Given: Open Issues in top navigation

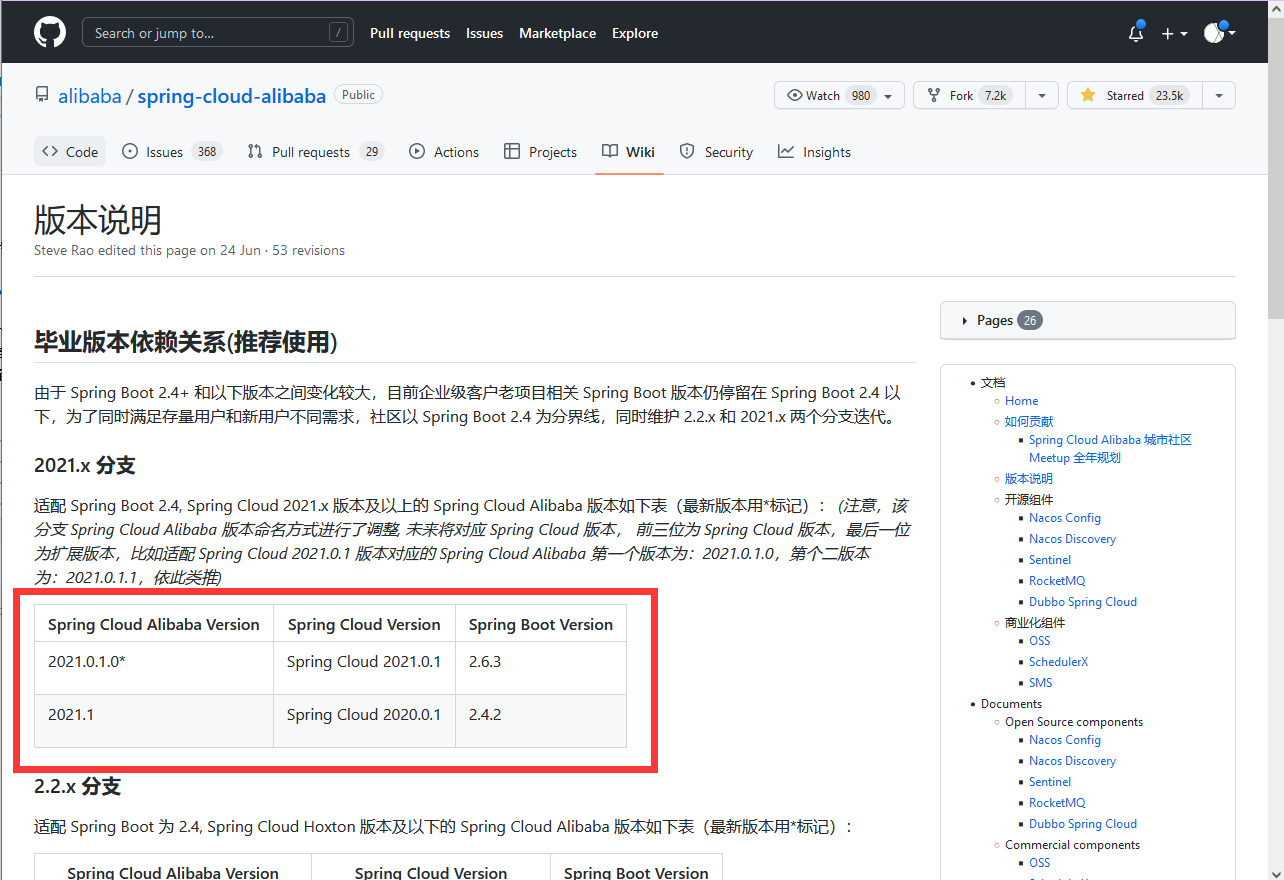Looking at the screenshot, I should point(484,33).
